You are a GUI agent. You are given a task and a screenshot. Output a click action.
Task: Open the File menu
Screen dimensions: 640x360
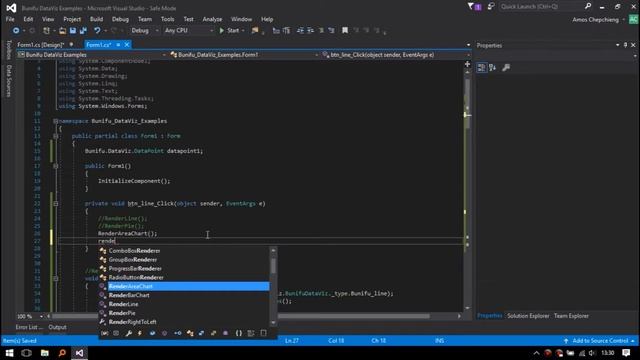pos(10,19)
